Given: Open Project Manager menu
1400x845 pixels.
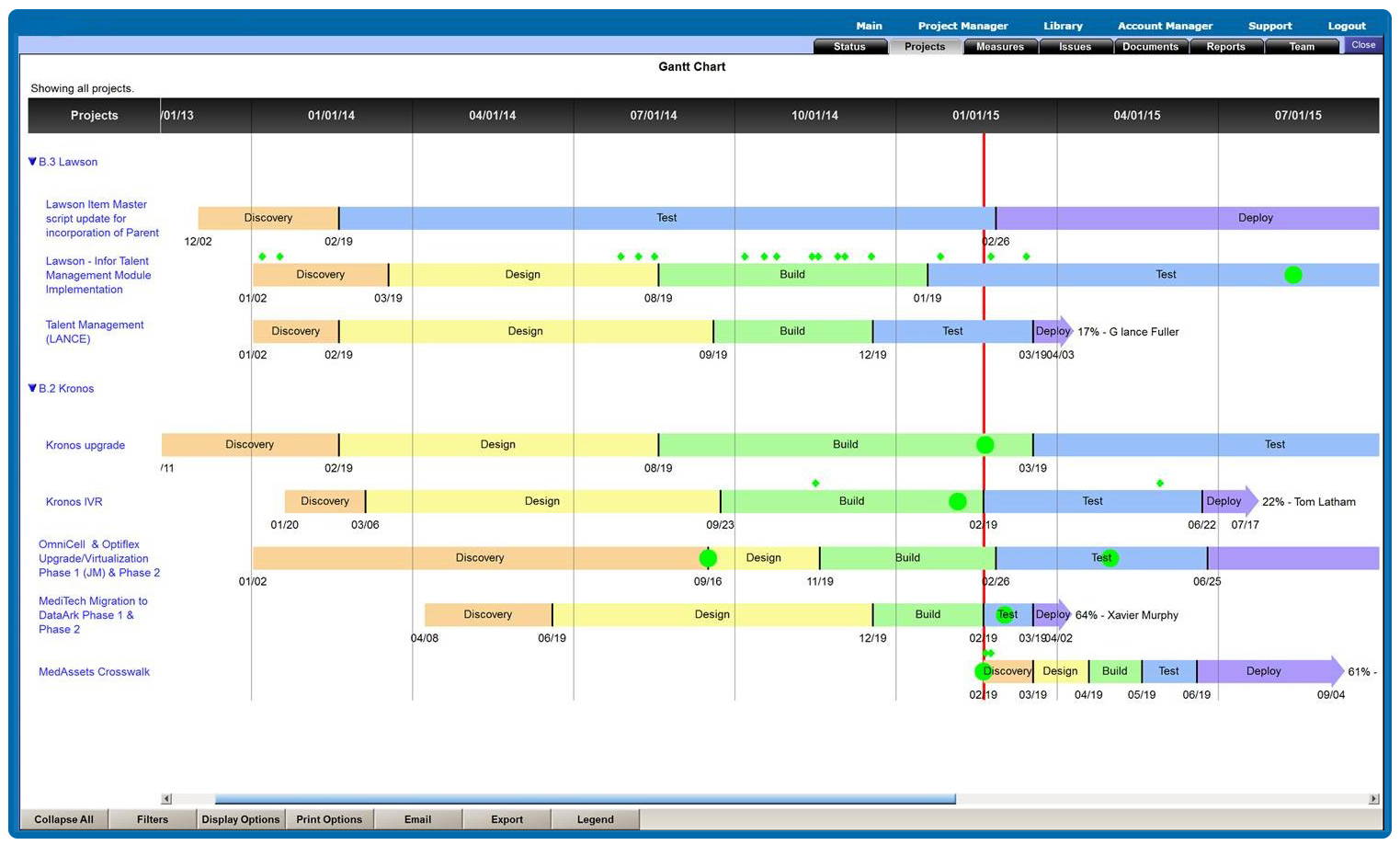Looking at the screenshot, I should tap(962, 26).
